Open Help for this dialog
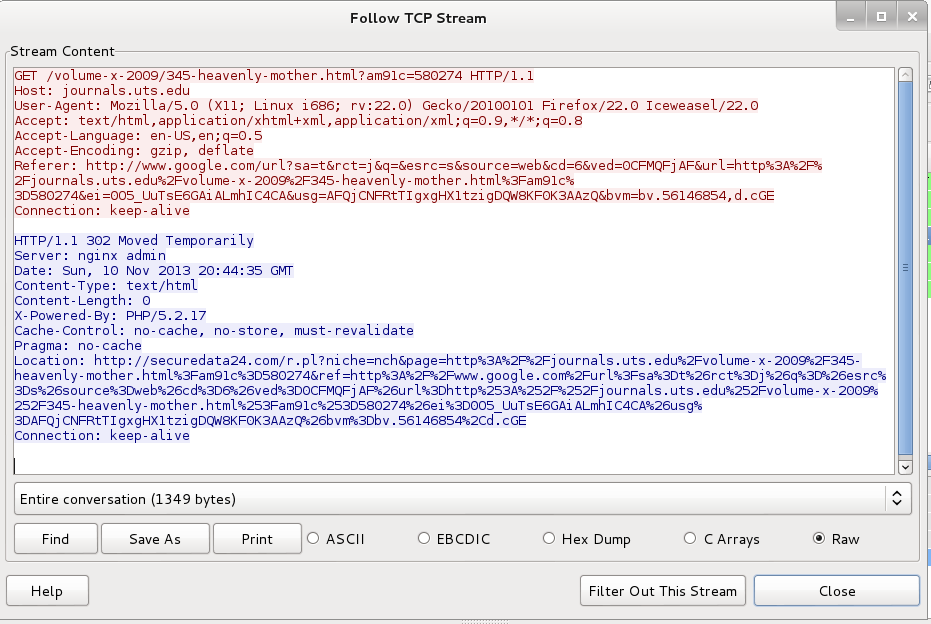The width and height of the screenshot is (931, 624). pyautogui.click(x=47, y=591)
